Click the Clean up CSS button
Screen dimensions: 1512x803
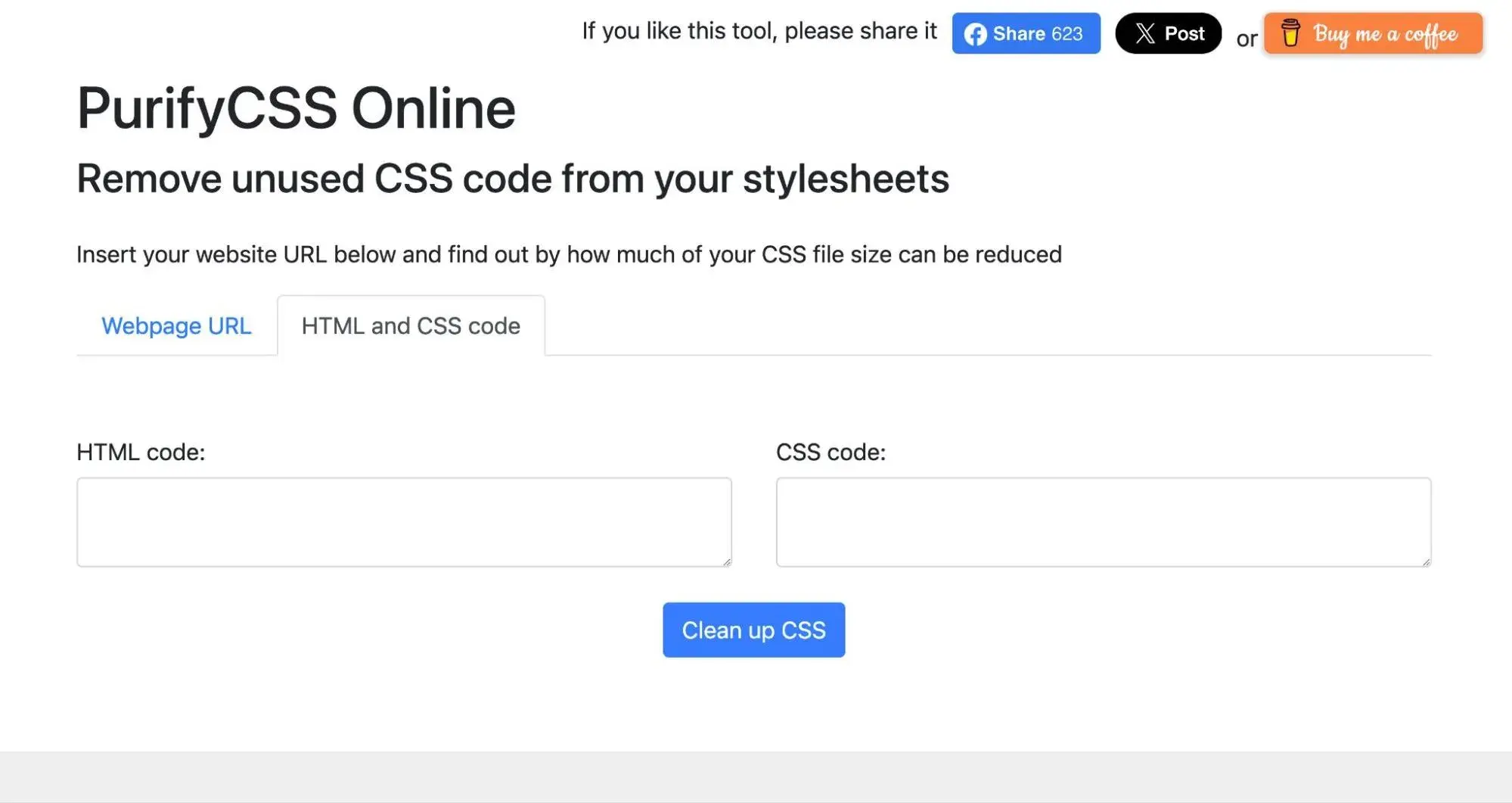coord(753,630)
